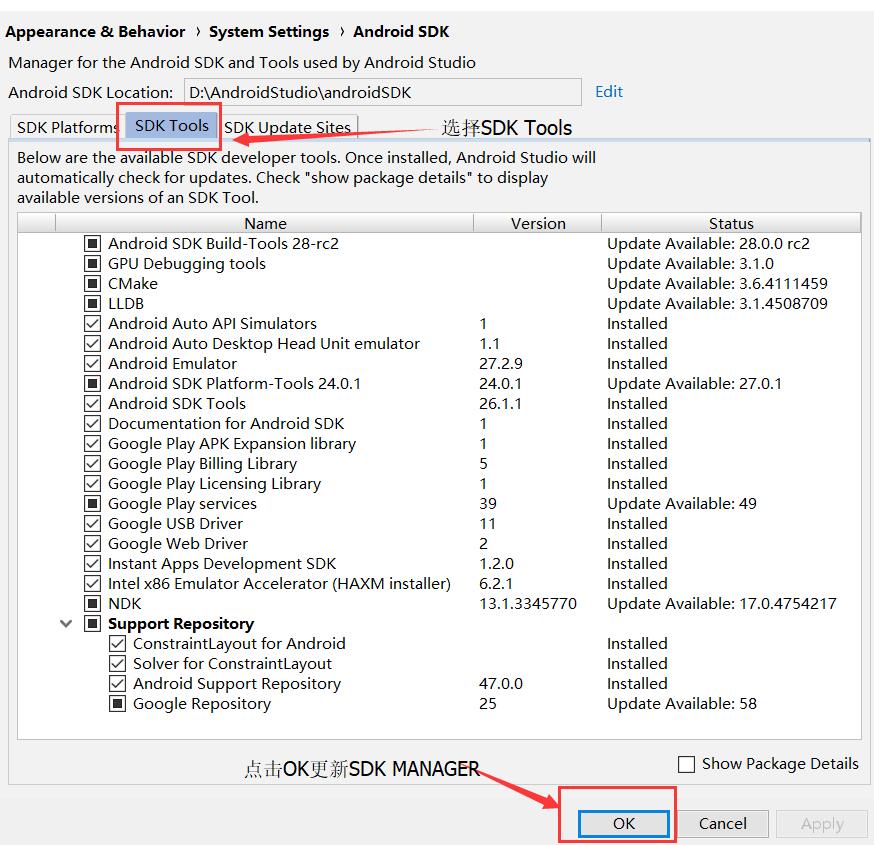Select the 'Update Available: 3.6.4111459' status cell
Screen dimensions: 874x845
coord(717,284)
